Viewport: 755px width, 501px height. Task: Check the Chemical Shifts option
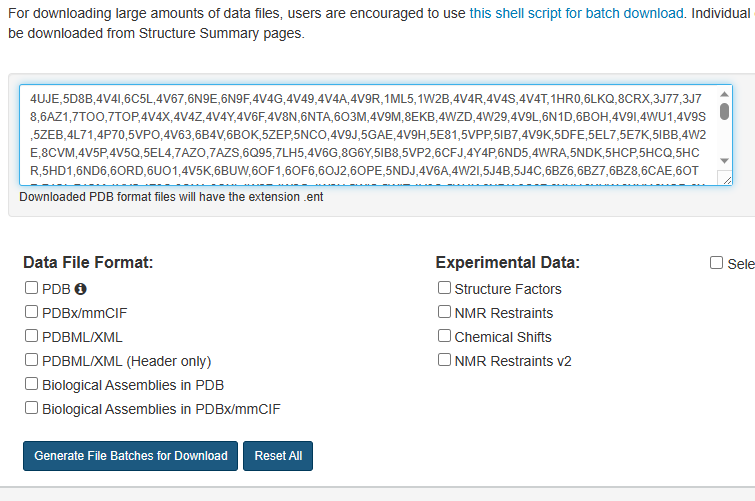pyautogui.click(x=444, y=336)
